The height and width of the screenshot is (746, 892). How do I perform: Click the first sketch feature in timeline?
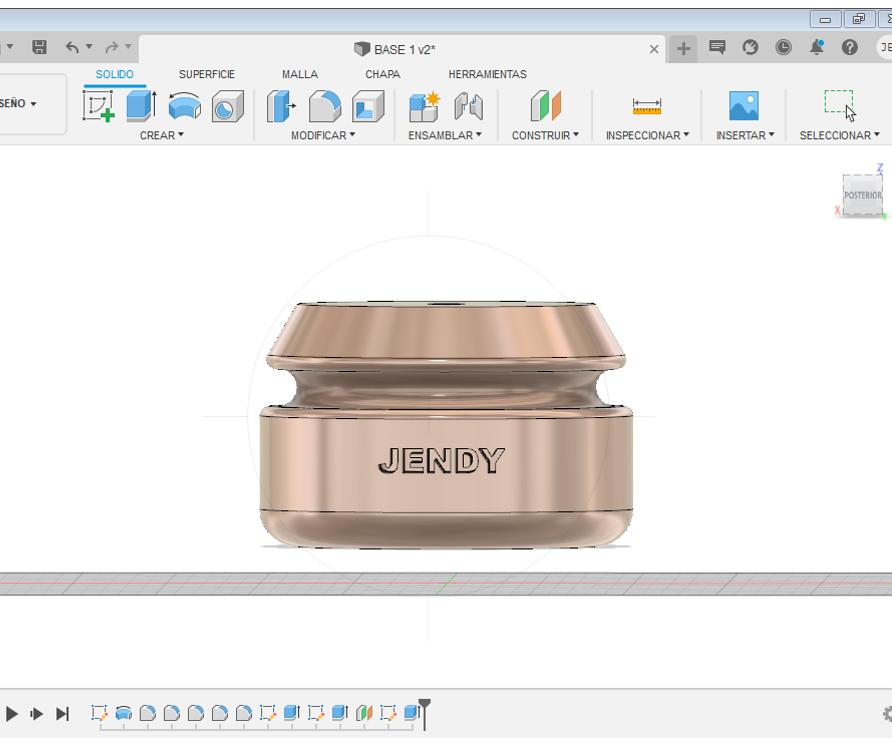(x=99, y=713)
